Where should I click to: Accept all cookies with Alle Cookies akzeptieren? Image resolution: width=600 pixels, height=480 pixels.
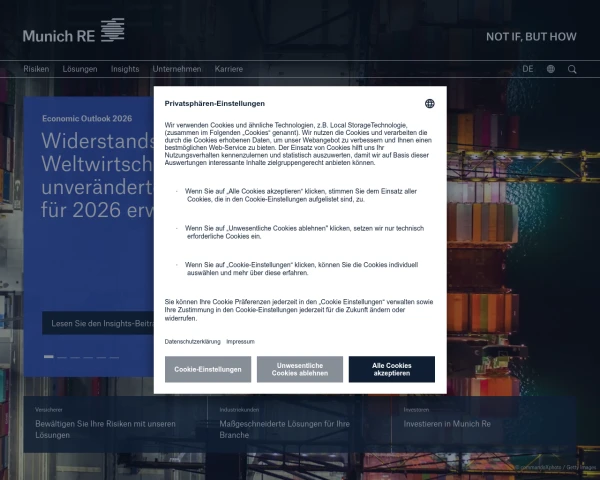[x=391, y=369]
